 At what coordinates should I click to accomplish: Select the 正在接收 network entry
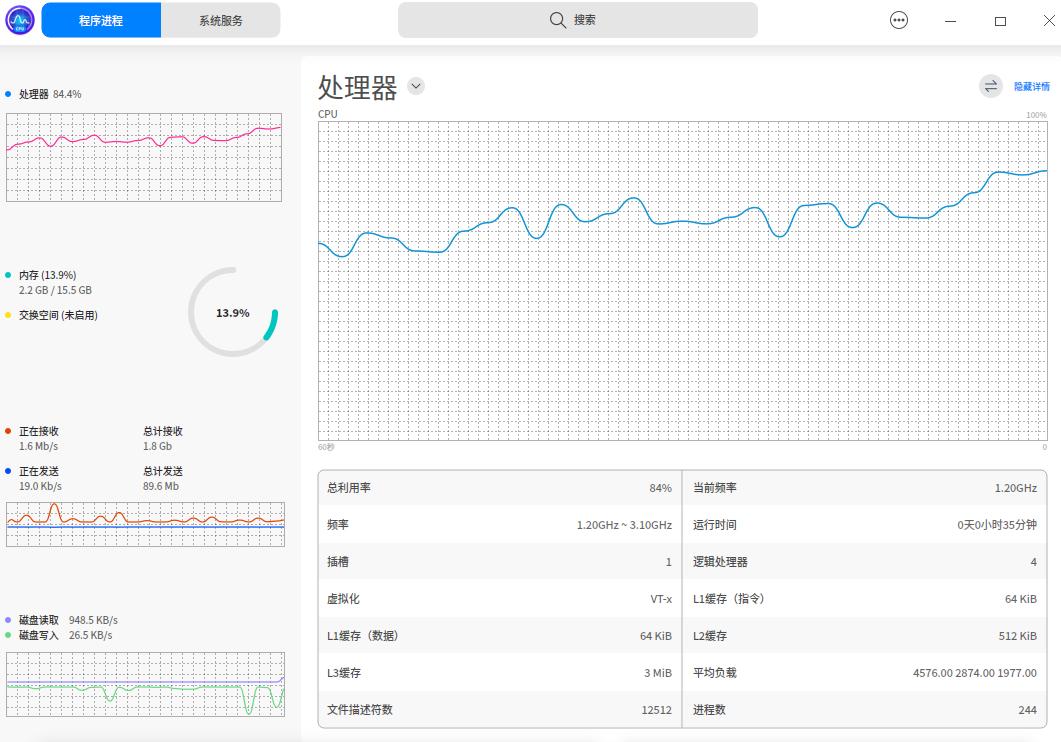coord(39,431)
